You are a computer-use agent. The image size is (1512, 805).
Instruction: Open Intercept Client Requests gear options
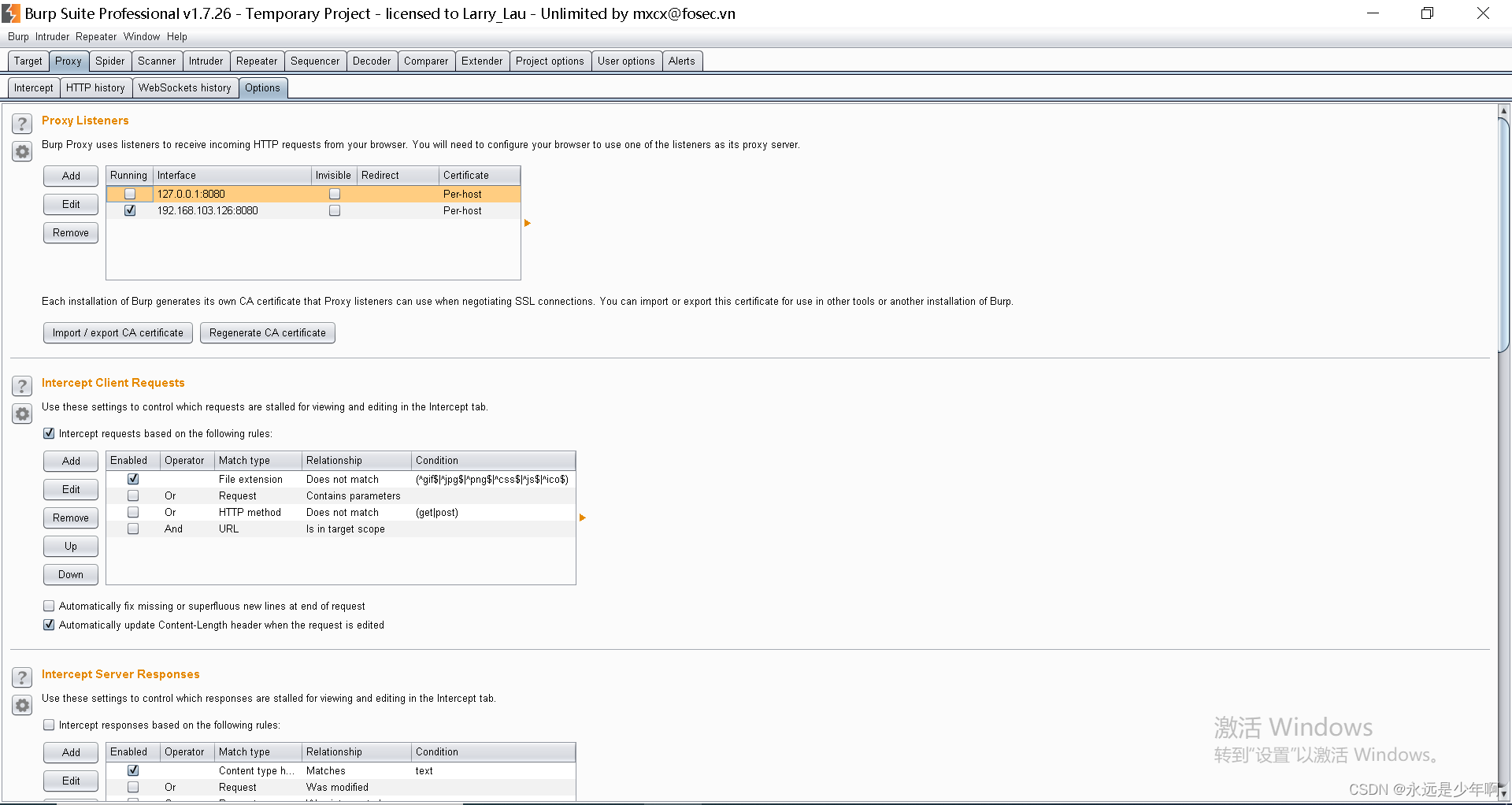coord(22,414)
